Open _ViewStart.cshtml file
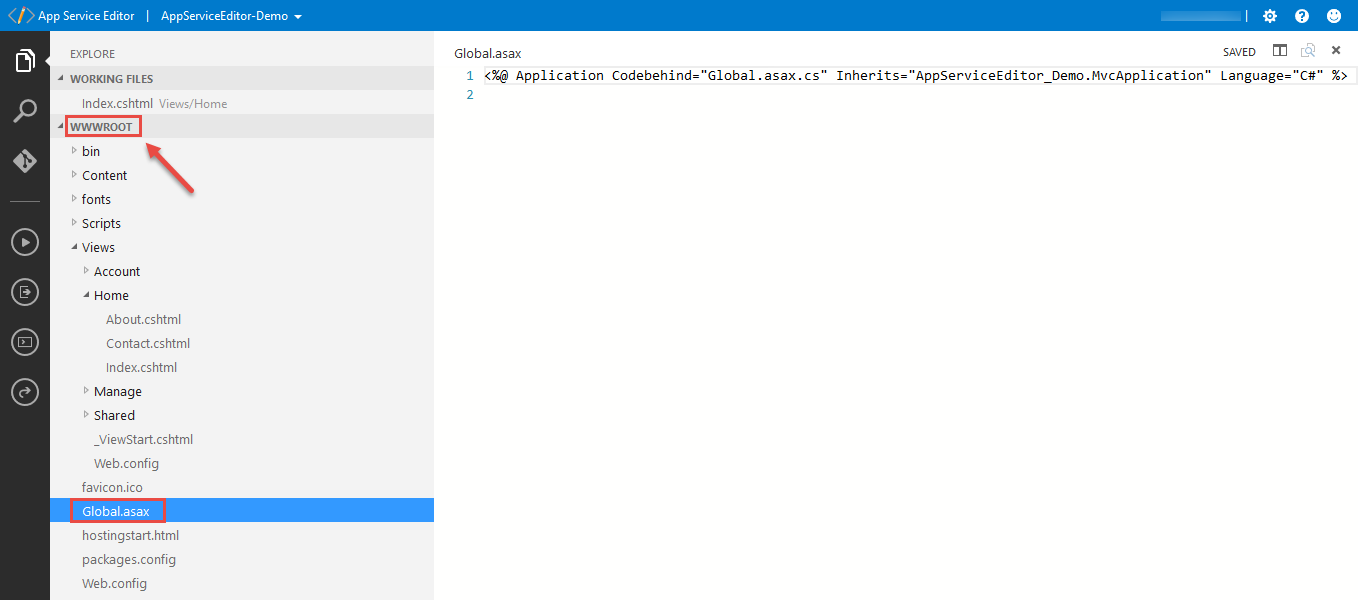 click(x=143, y=439)
